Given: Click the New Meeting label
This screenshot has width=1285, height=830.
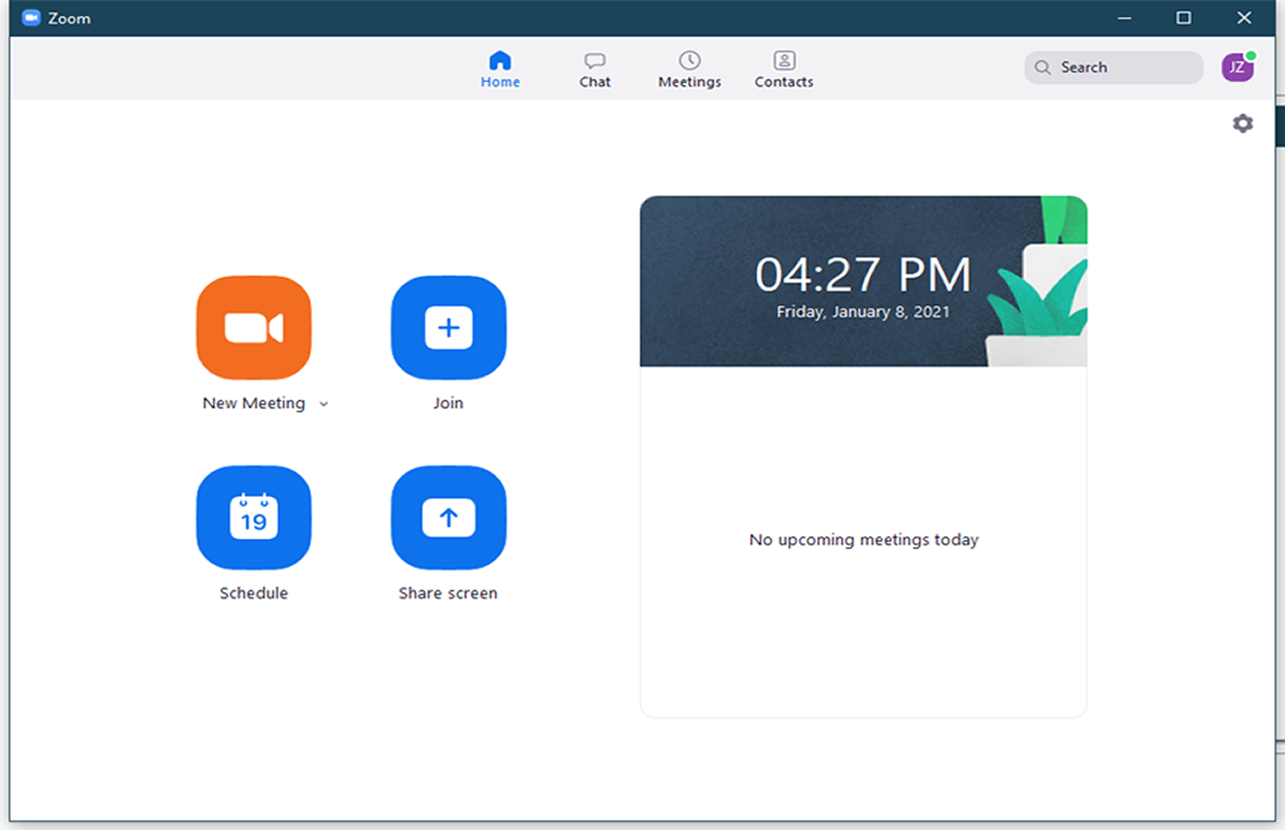Looking at the screenshot, I should (254, 403).
